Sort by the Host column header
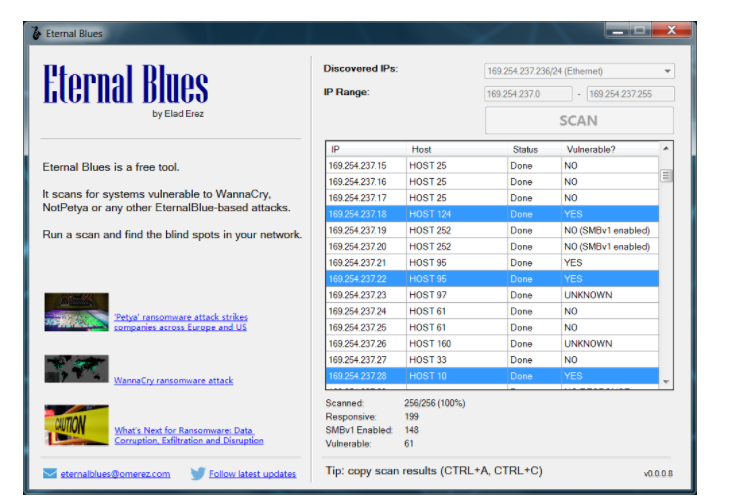 tap(457, 149)
